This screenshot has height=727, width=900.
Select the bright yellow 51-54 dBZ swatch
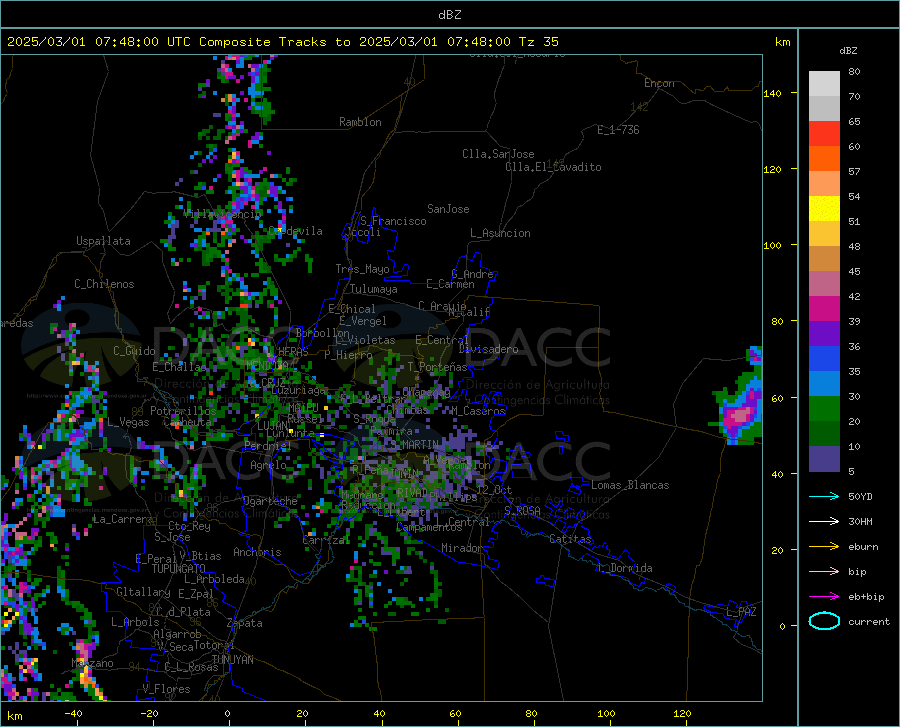pyautogui.click(x=824, y=209)
